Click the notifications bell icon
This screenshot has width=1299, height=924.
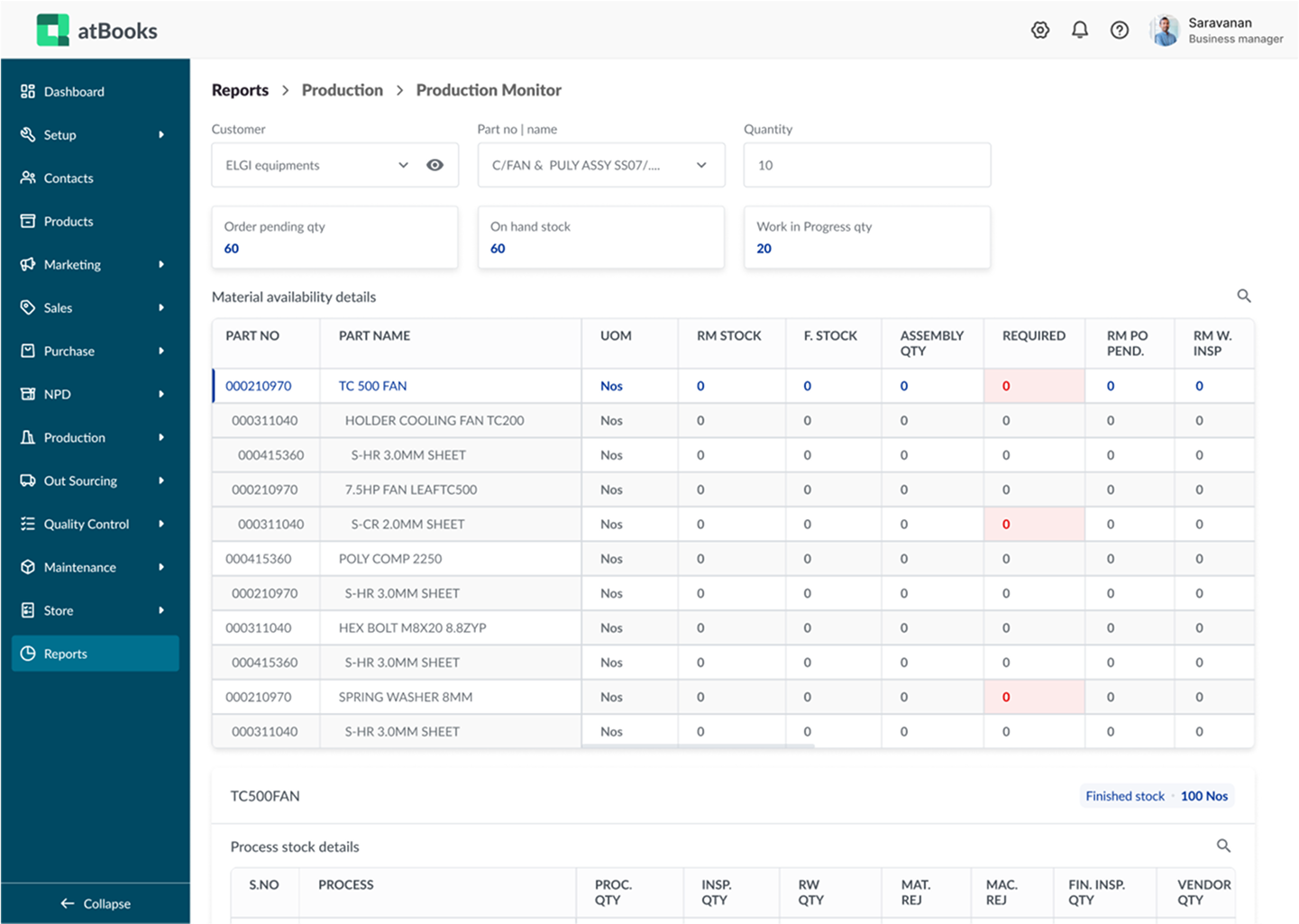pos(1079,30)
